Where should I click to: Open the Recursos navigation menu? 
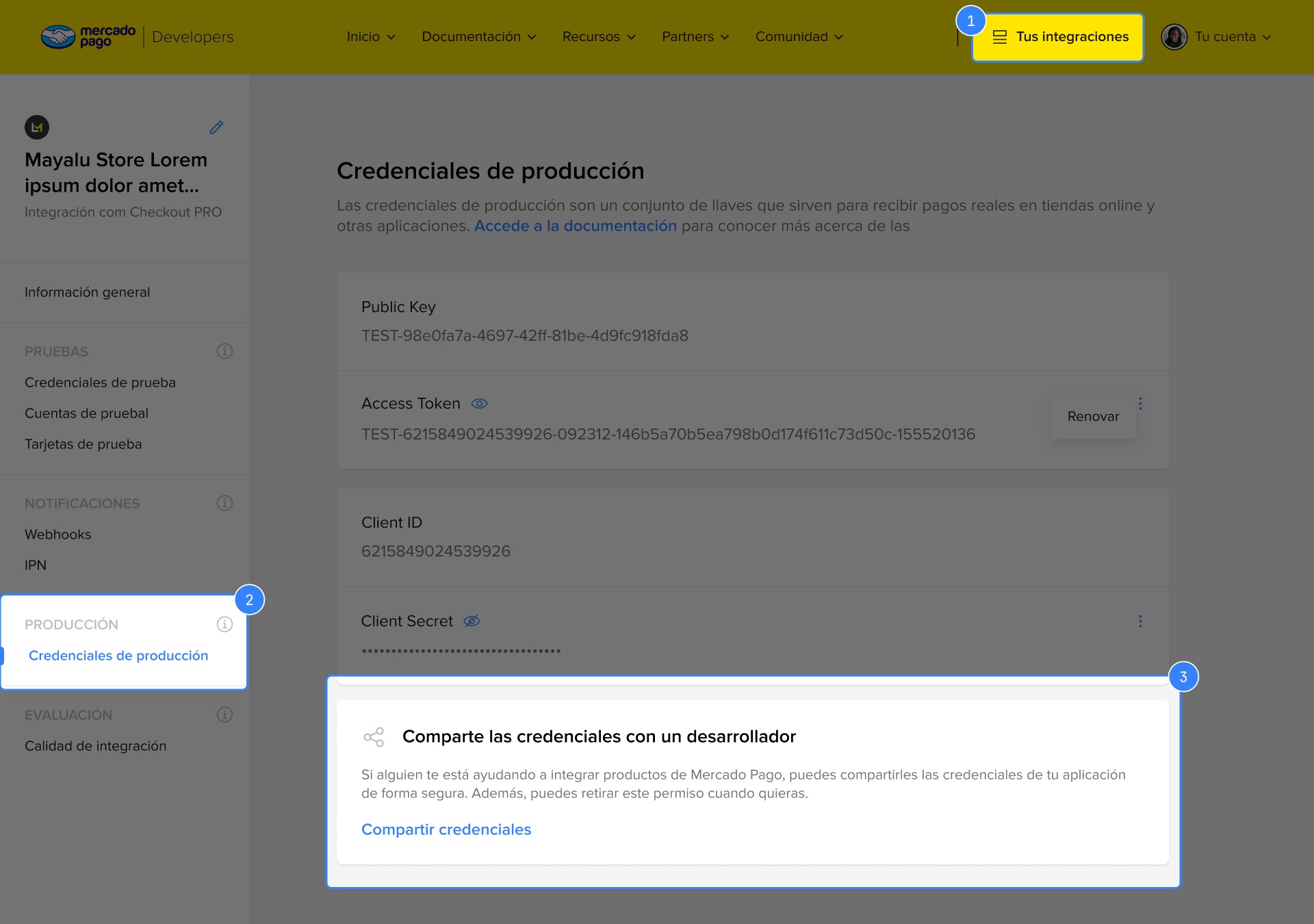pyautogui.click(x=599, y=37)
